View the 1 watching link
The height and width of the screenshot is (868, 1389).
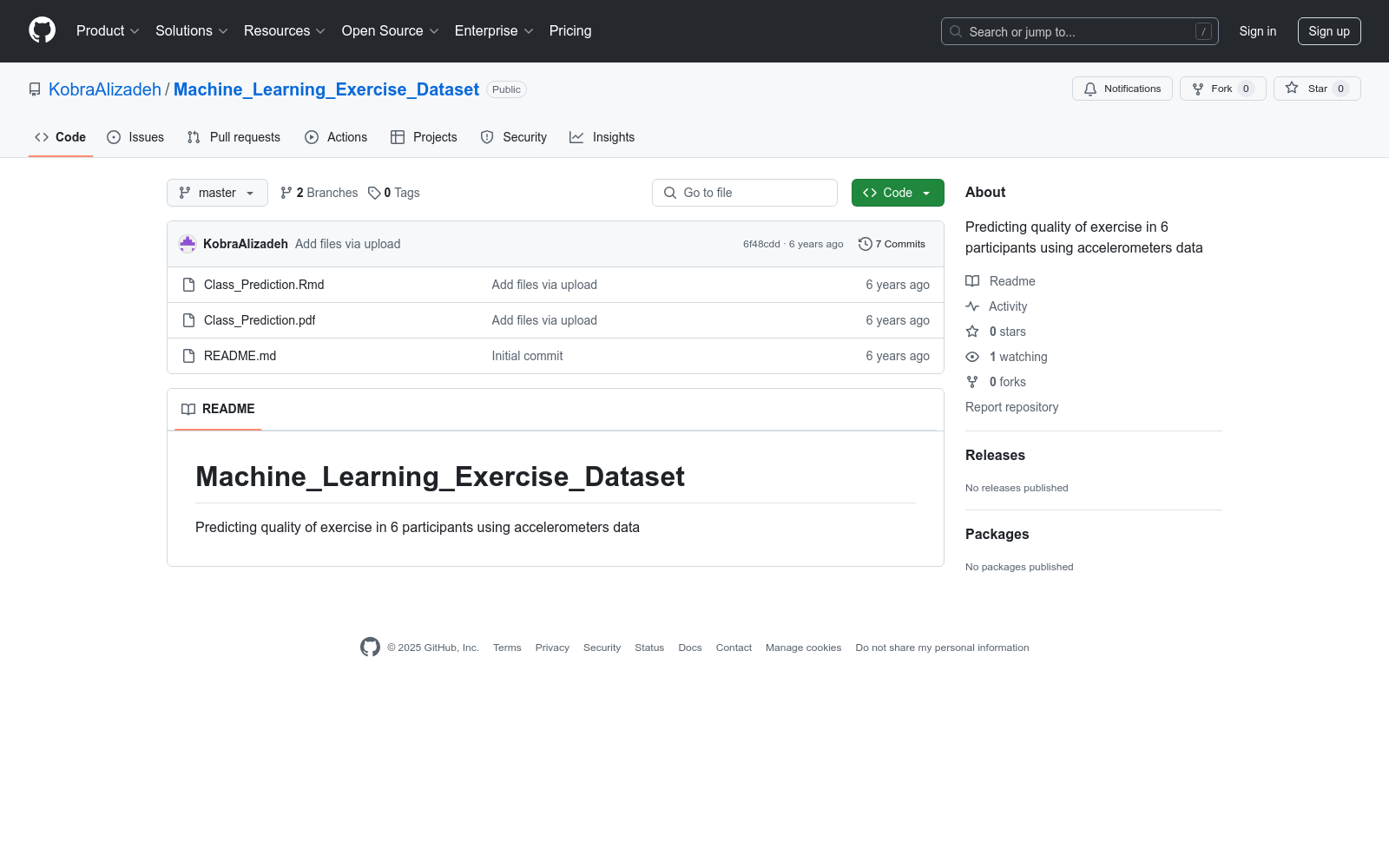pyautogui.click(x=1007, y=357)
